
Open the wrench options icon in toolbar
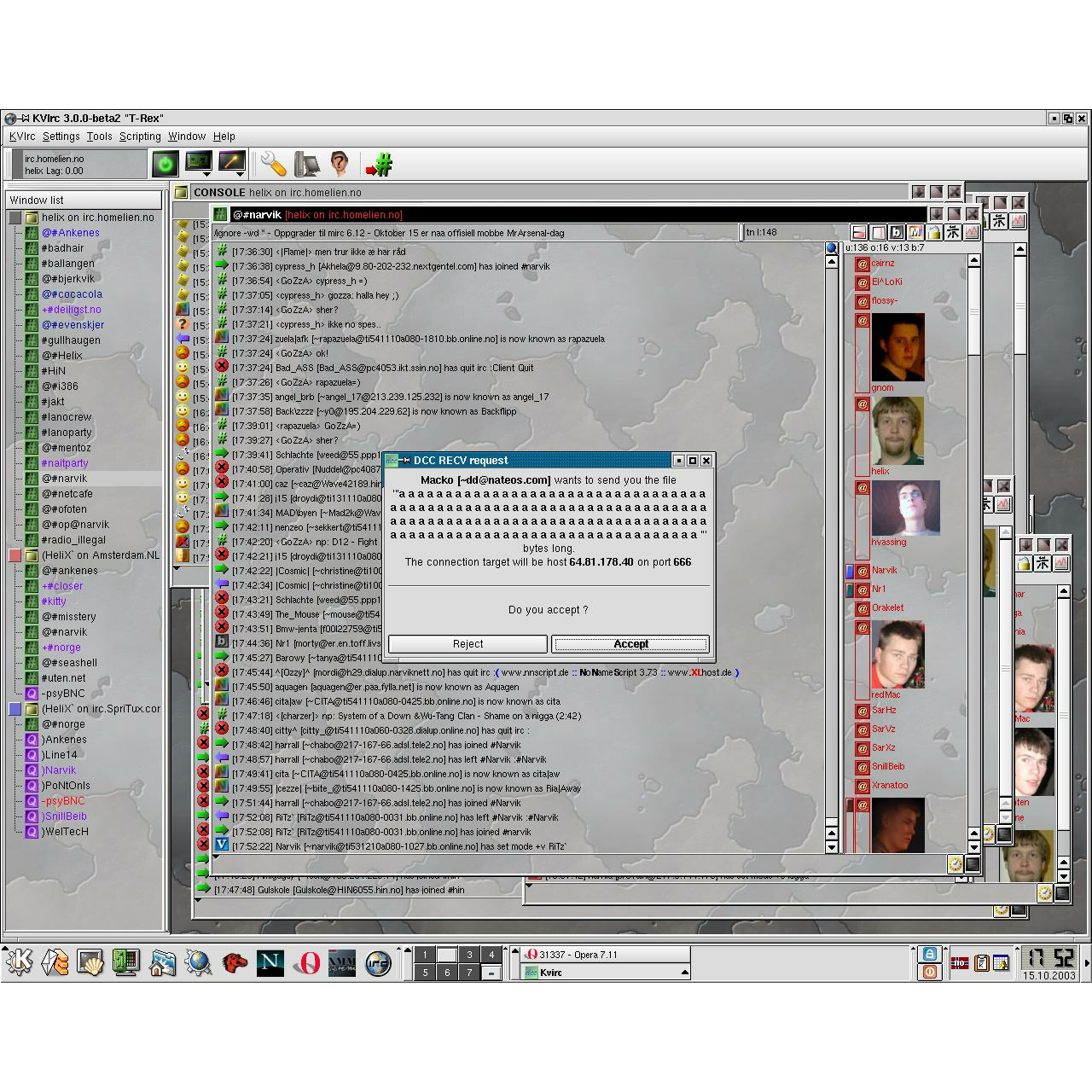click(273, 163)
